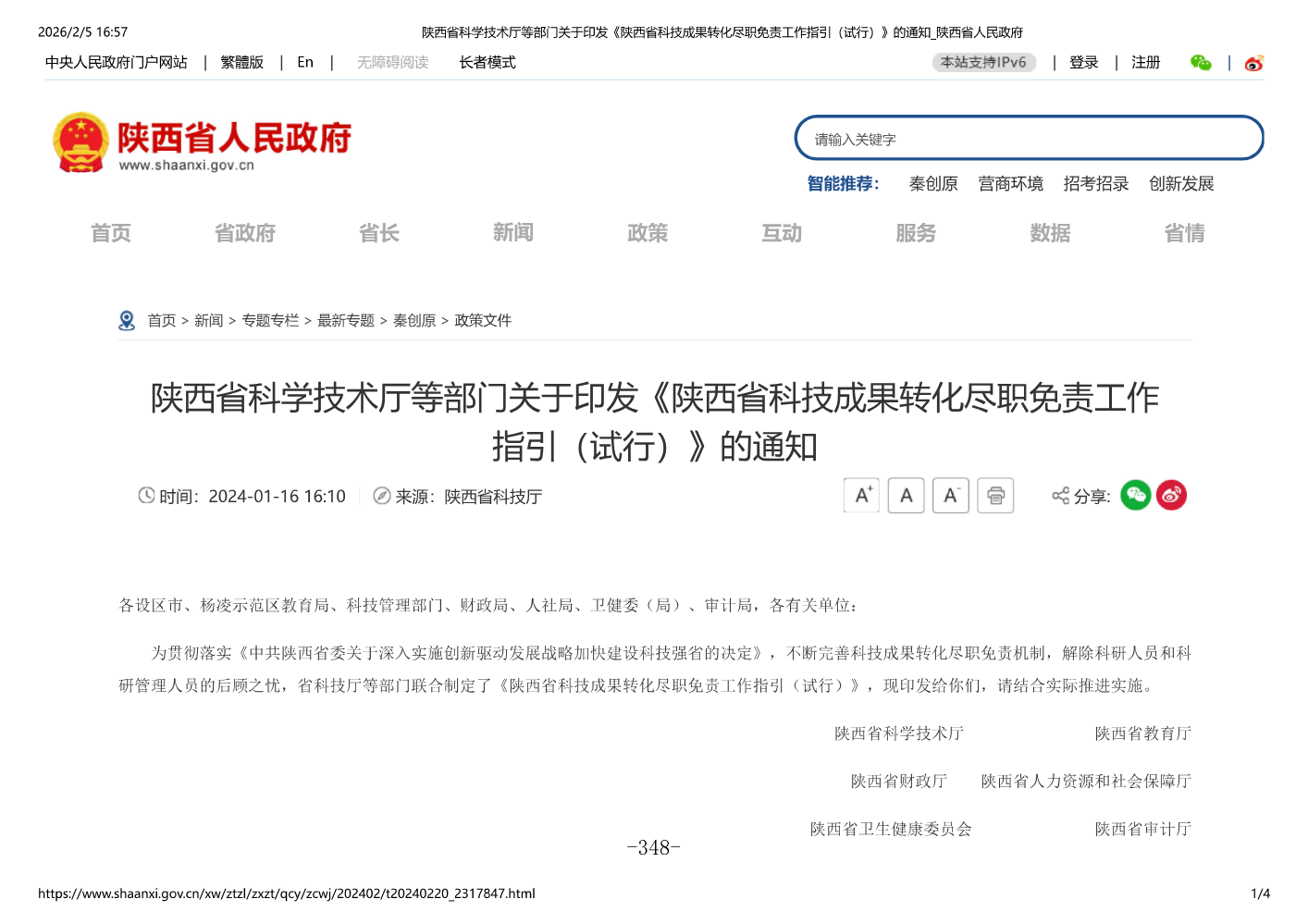Print the article using the printer icon

(x=995, y=495)
